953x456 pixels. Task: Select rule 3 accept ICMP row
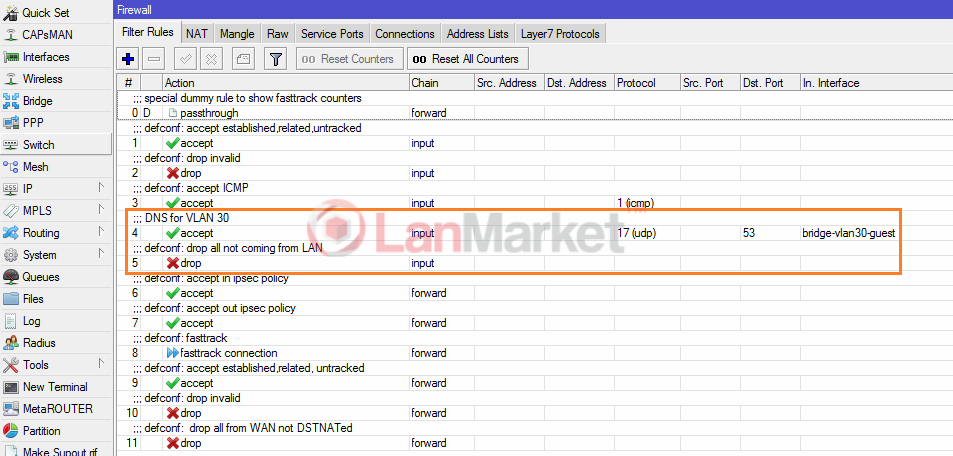[535, 203]
